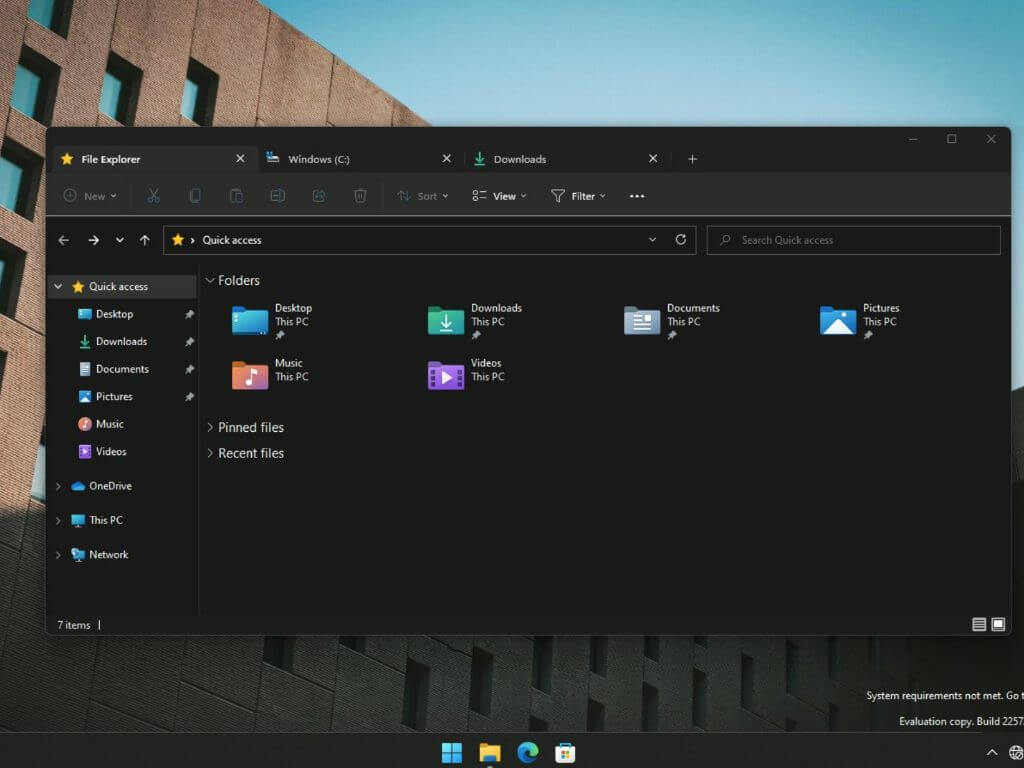
Task: Add a new tab with plus button
Action: pos(692,159)
